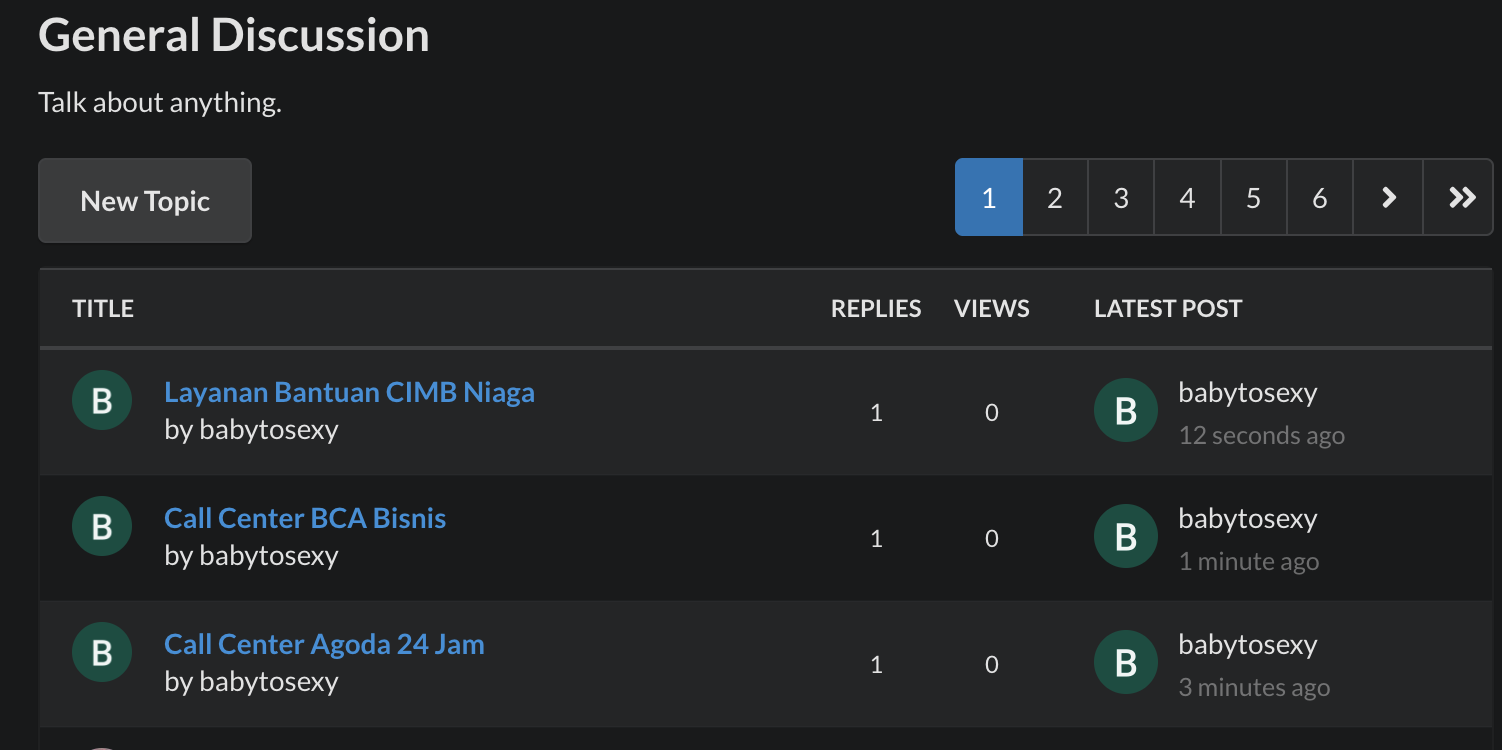Click author avatar beside Call Center Agoda 24 Jam
1502x750 pixels.
(102, 652)
